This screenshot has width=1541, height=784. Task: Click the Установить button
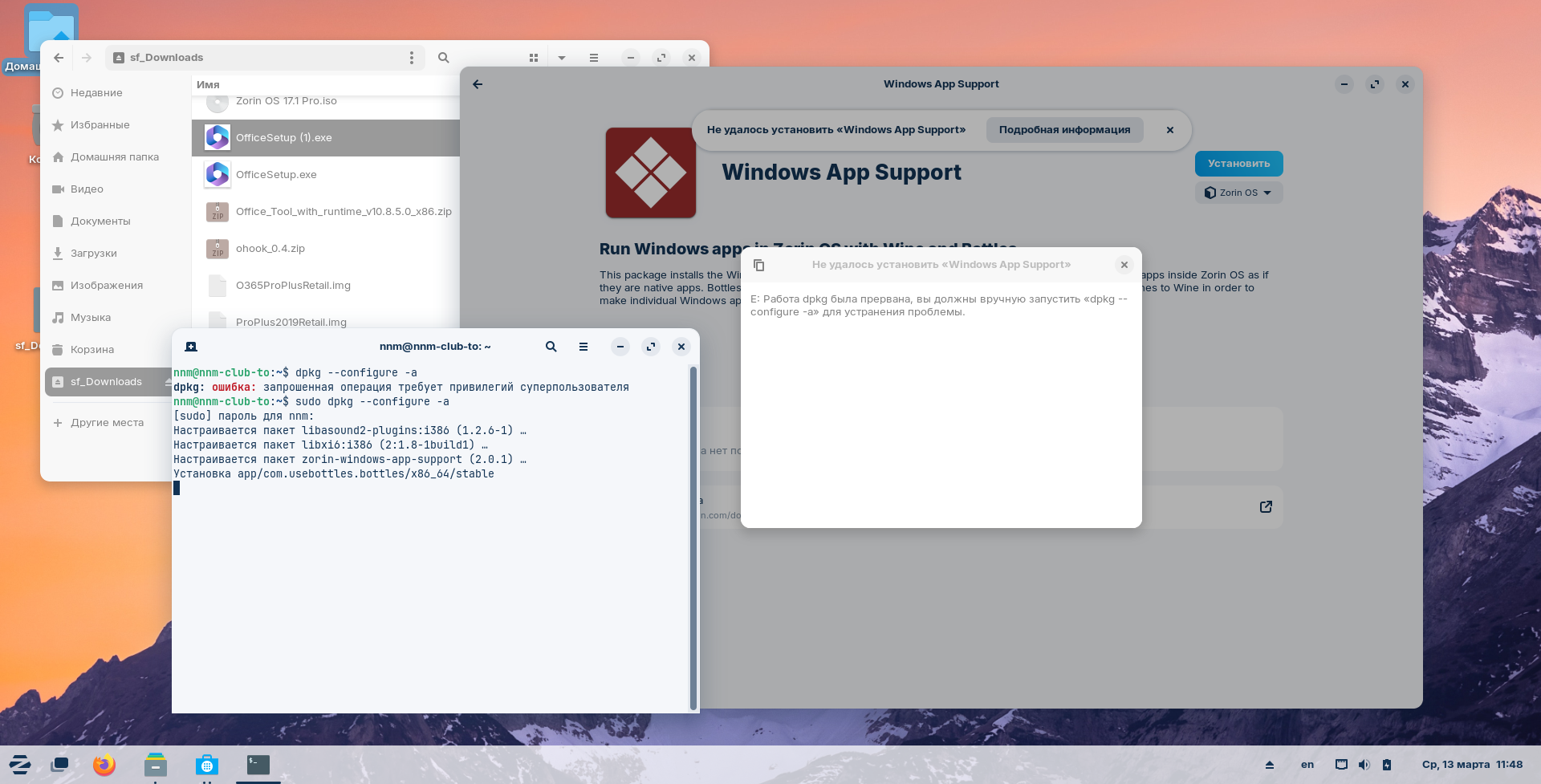1238,164
